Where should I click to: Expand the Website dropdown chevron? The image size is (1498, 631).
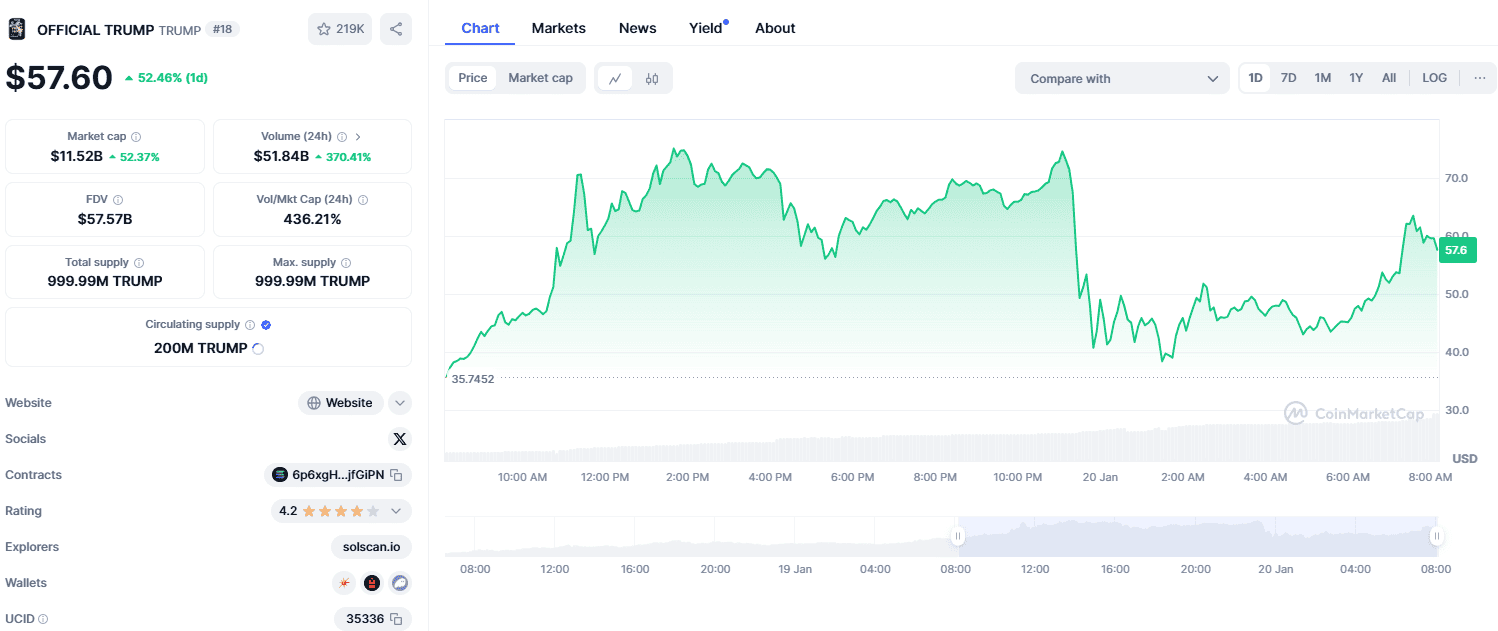click(x=399, y=402)
